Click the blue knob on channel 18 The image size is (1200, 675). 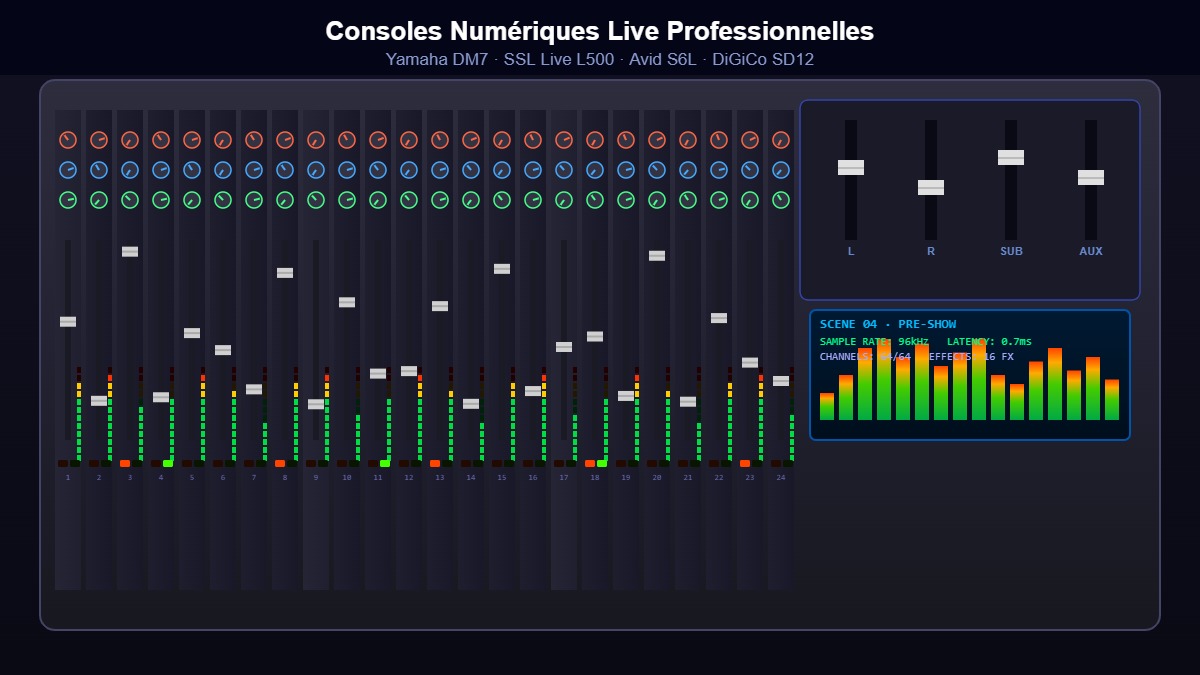pos(594,169)
